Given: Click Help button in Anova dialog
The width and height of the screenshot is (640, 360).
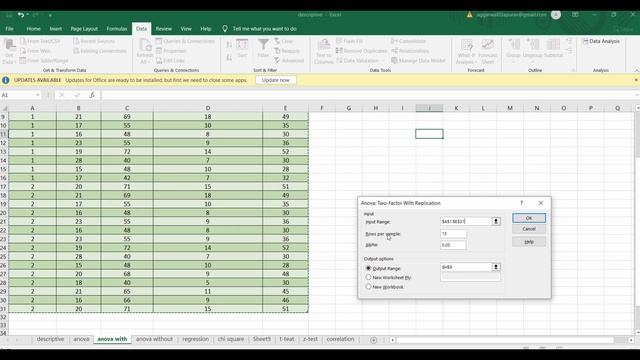Looking at the screenshot, I should click(x=529, y=242).
